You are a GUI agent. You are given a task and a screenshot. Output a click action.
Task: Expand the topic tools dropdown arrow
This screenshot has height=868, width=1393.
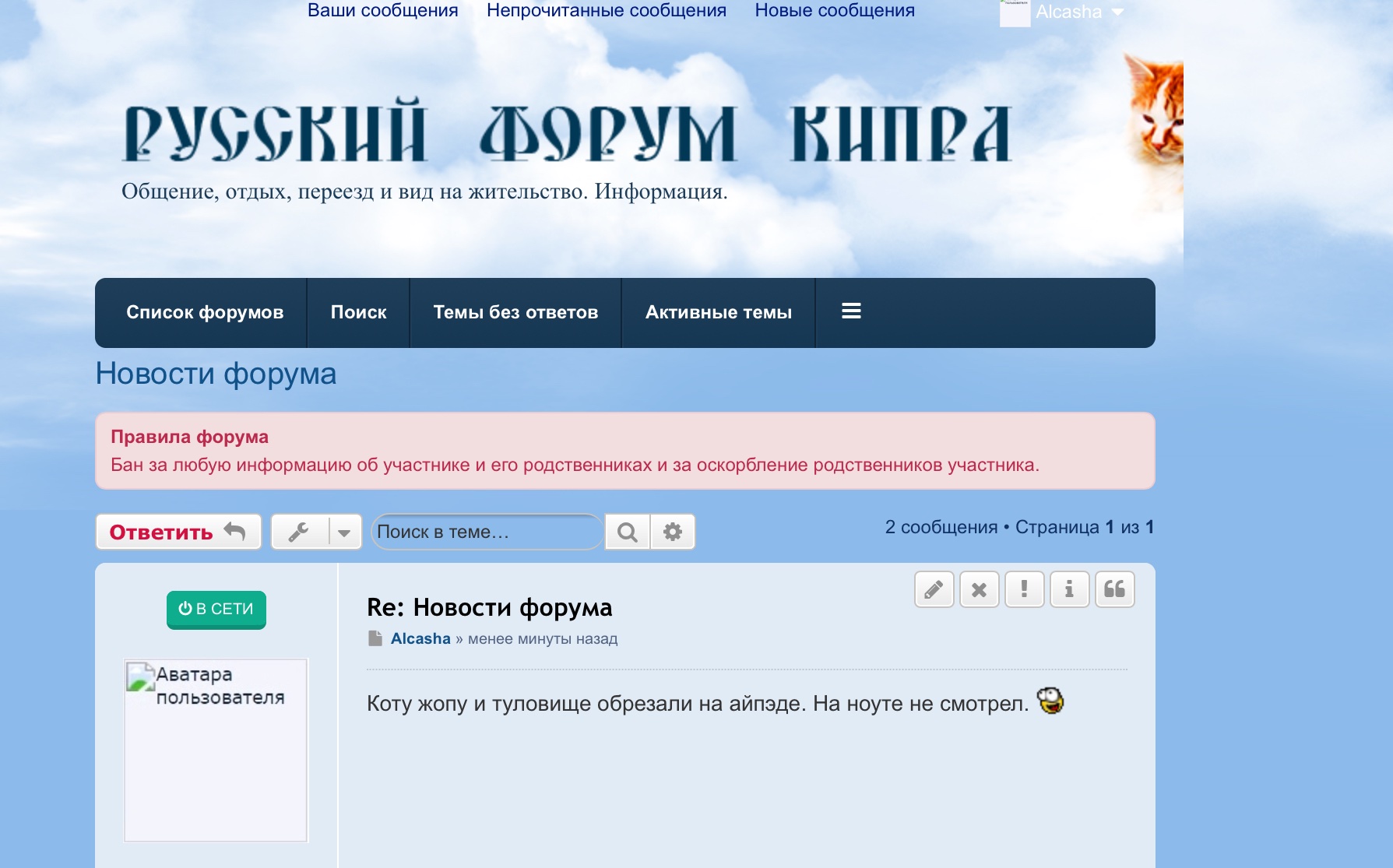pyautogui.click(x=344, y=532)
